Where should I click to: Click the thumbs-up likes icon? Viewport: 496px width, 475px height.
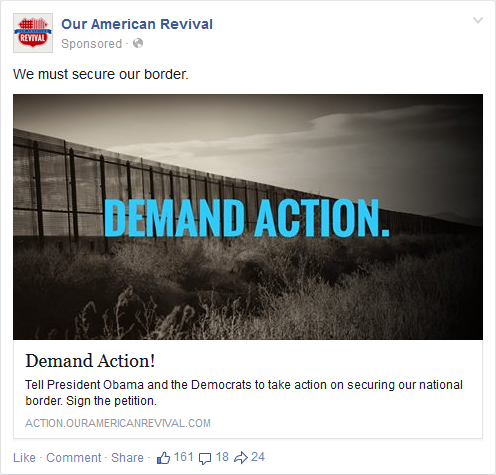pos(163,458)
